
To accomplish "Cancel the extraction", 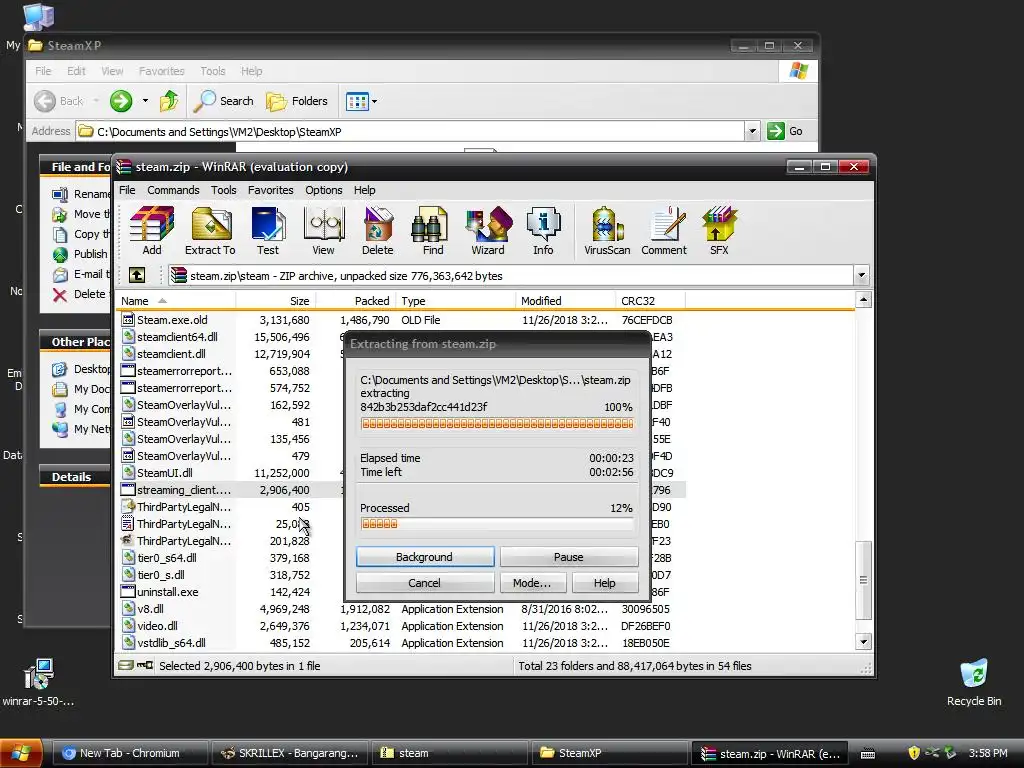I will click(x=424, y=583).
